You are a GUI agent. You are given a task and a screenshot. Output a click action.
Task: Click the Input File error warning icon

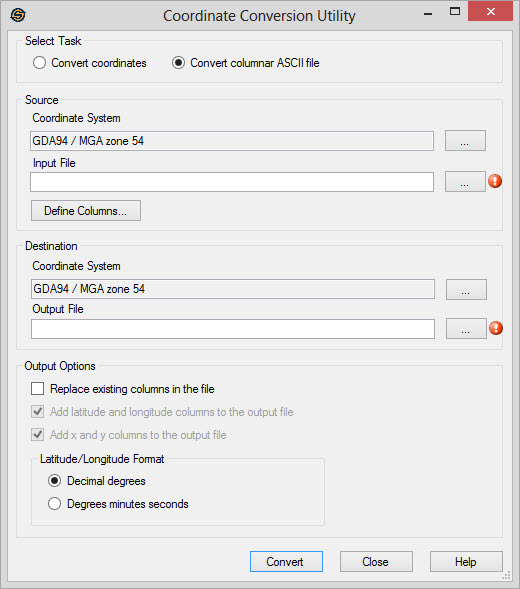tap(495, 181)
